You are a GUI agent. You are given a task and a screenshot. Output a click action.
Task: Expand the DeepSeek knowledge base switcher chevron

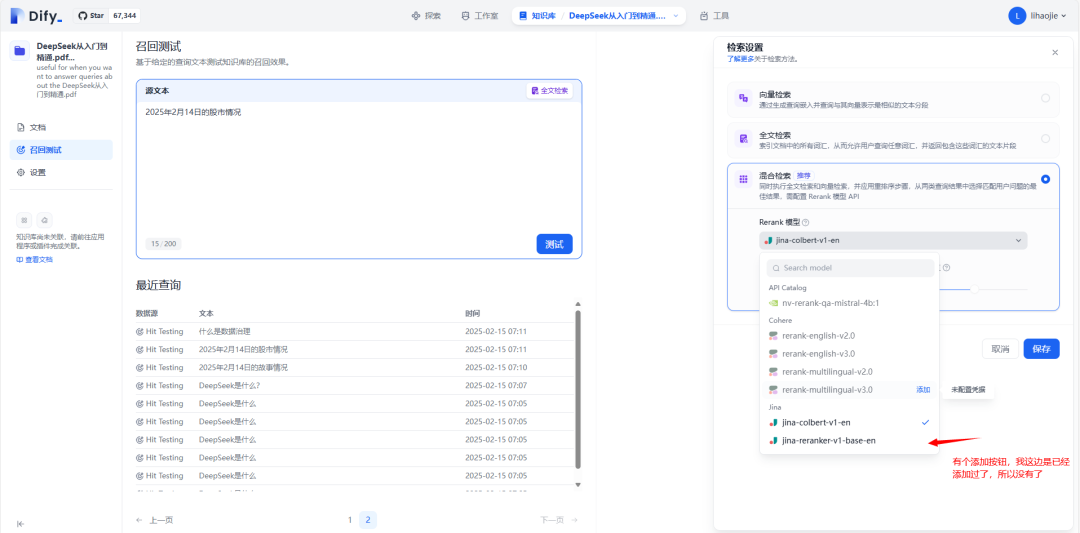click(675, 16)
